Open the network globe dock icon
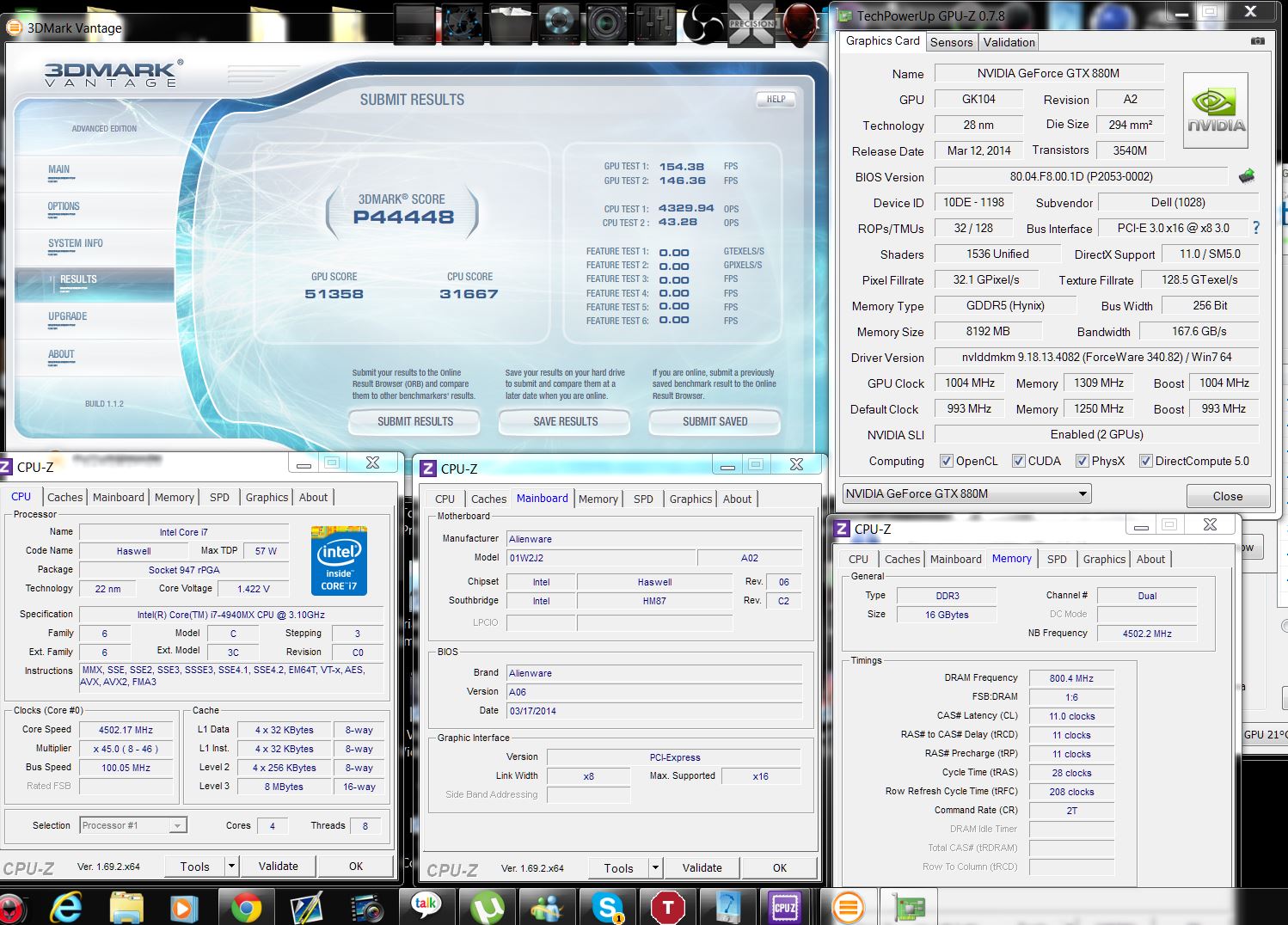Viewport: 1288px width, 925px height. coord(463,23)
